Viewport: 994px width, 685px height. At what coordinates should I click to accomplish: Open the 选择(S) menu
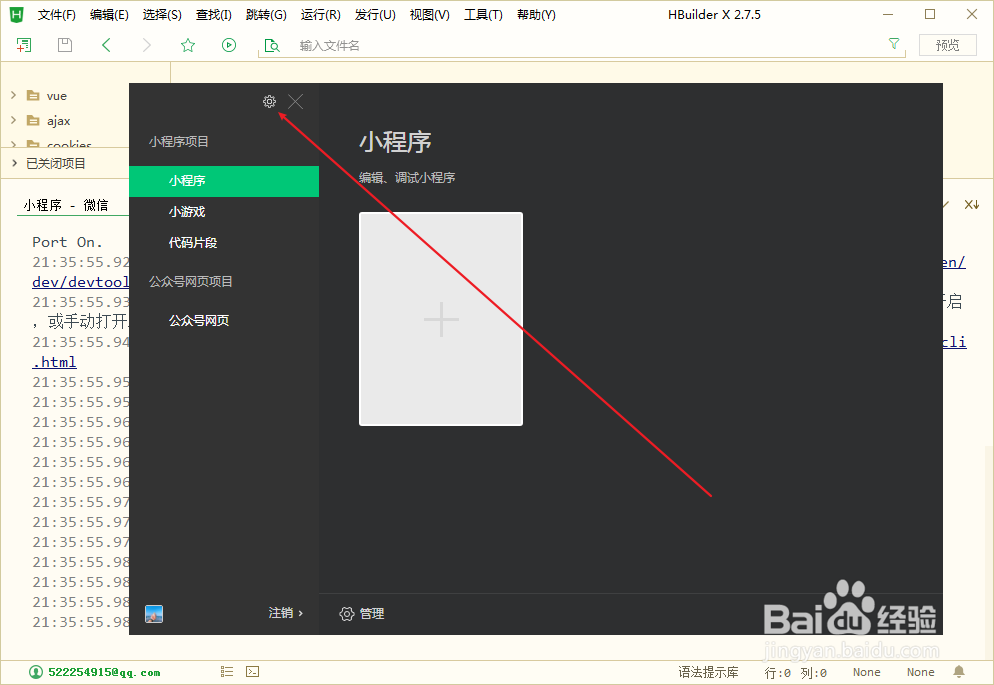pos(162,15)
